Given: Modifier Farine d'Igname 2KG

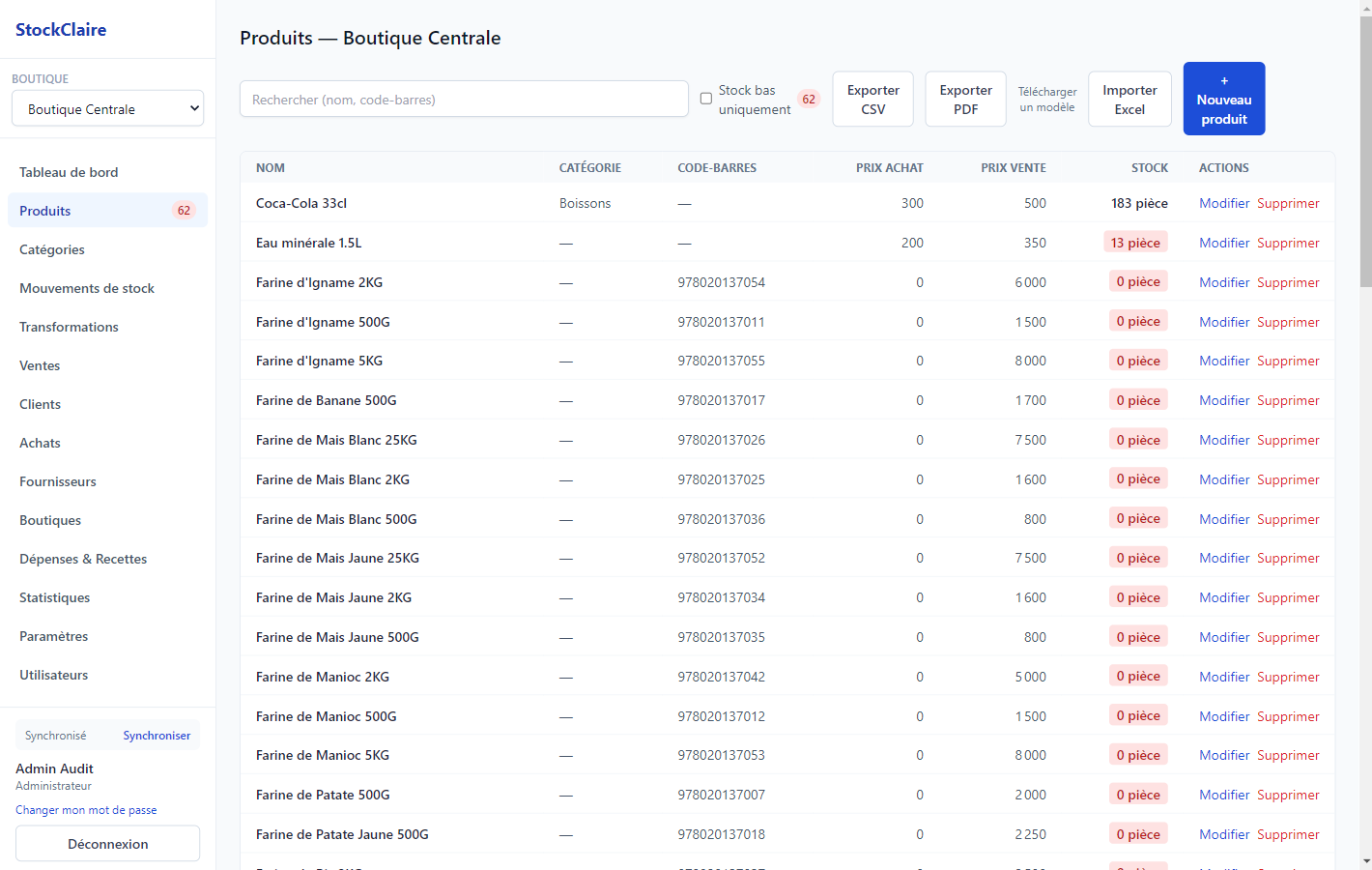Looking at the screenshot, I should (1224, 282).
